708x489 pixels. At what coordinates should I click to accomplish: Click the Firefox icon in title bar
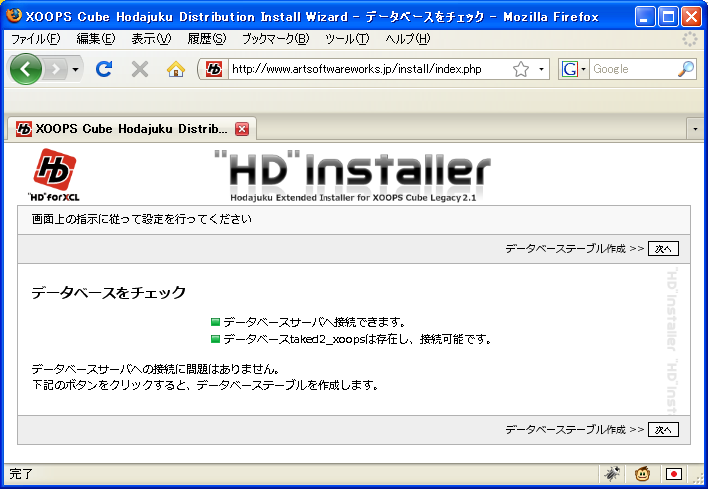coord(14,16)
